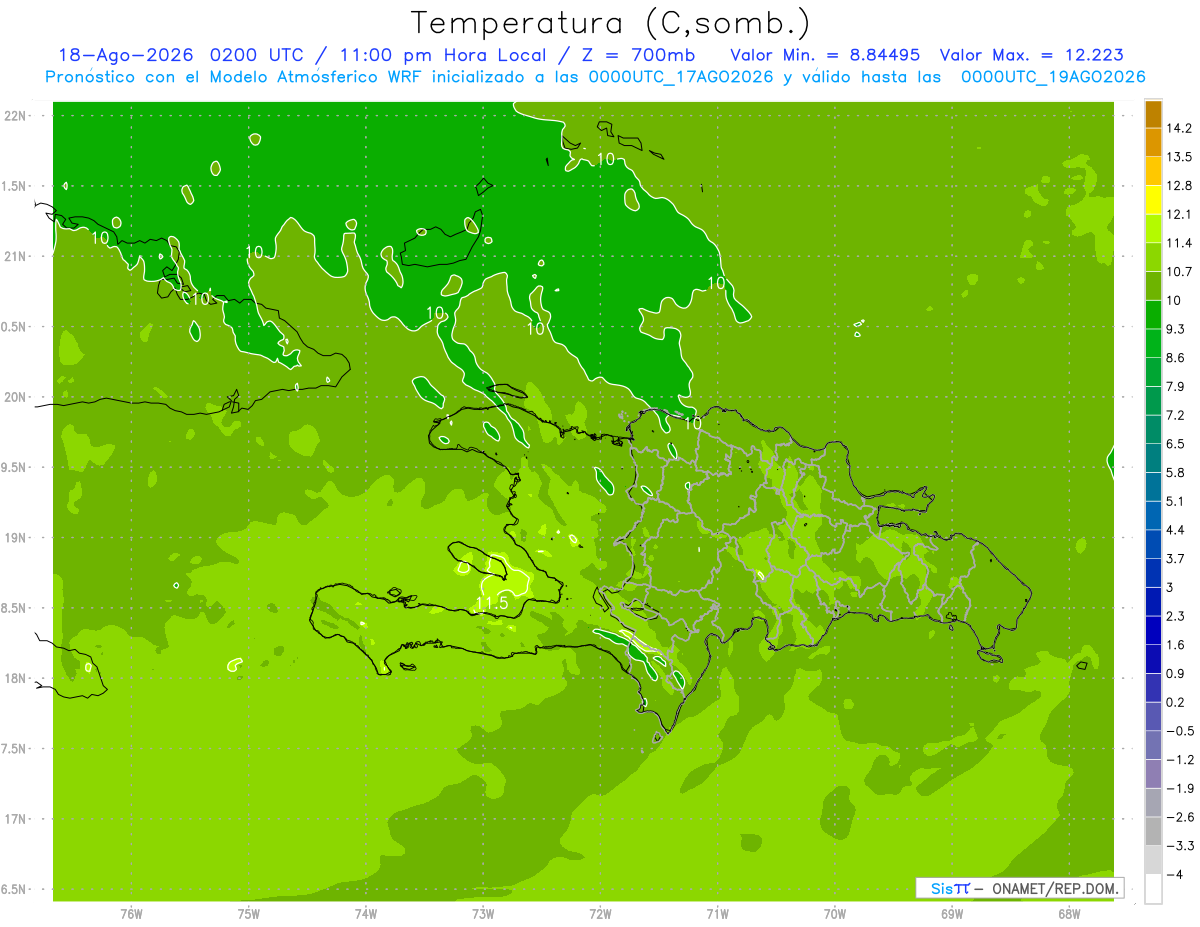1200x927 pixels.
Task: Click the "22N" latitude axis label
Action: point(15,116)
